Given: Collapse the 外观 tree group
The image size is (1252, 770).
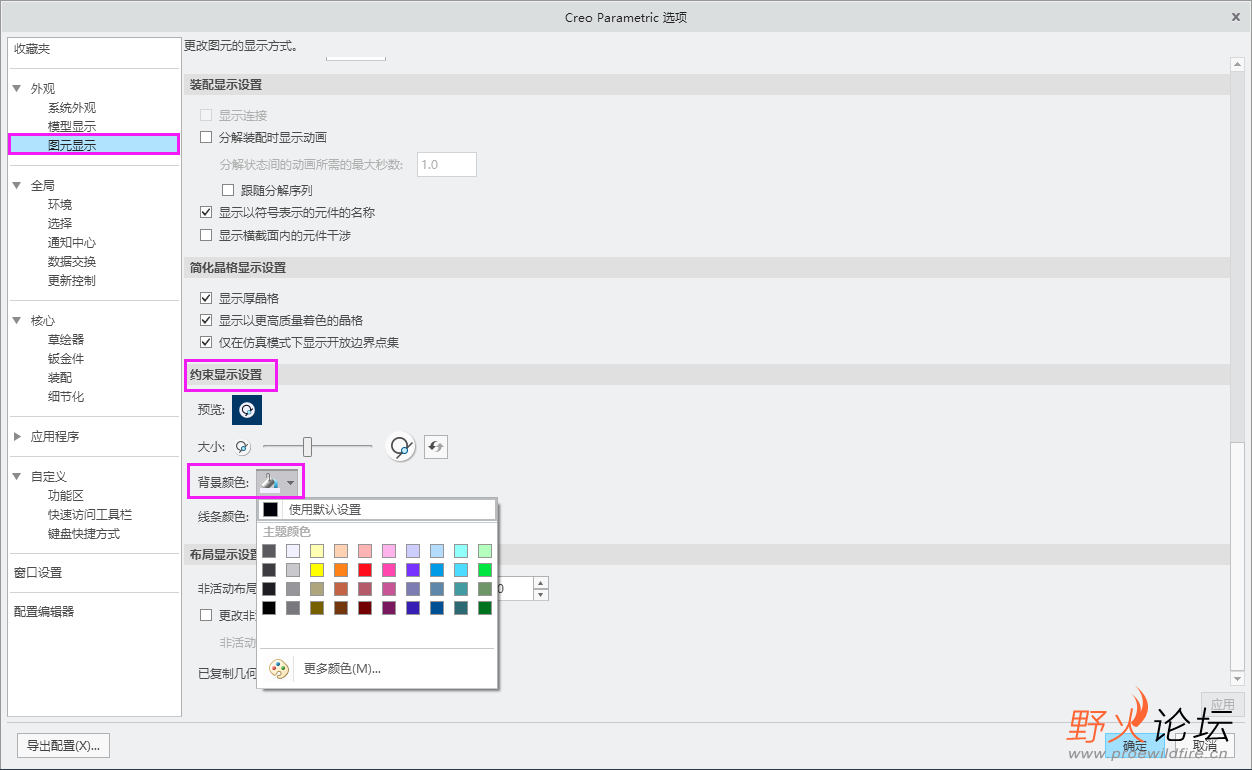Looking at the screenshot, I should [17, 88].
